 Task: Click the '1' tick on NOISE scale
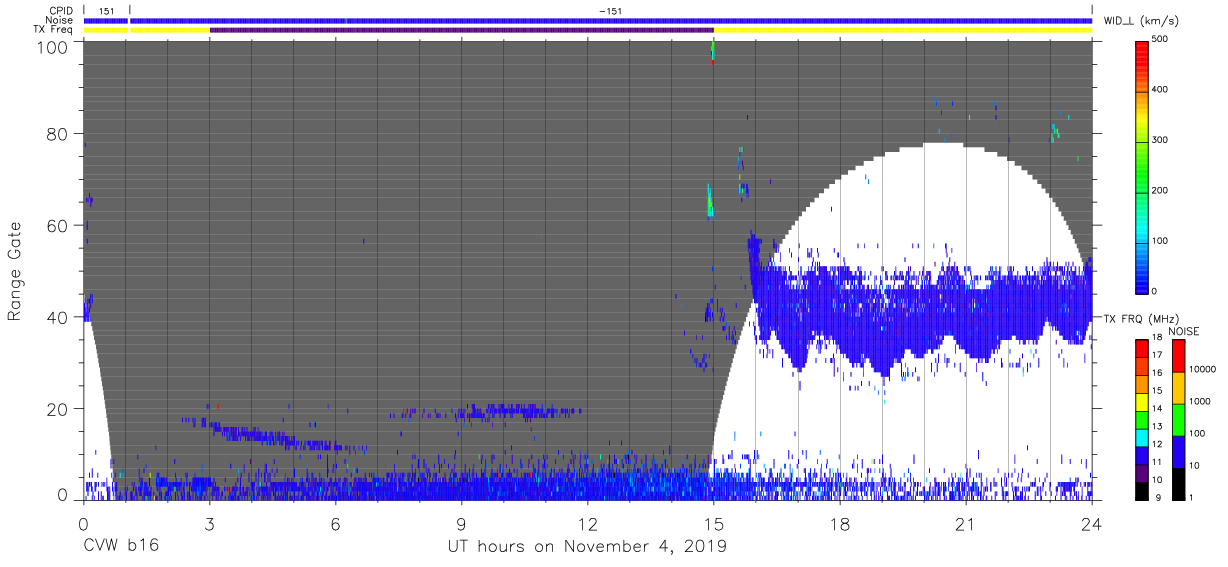click(1191, 497)
